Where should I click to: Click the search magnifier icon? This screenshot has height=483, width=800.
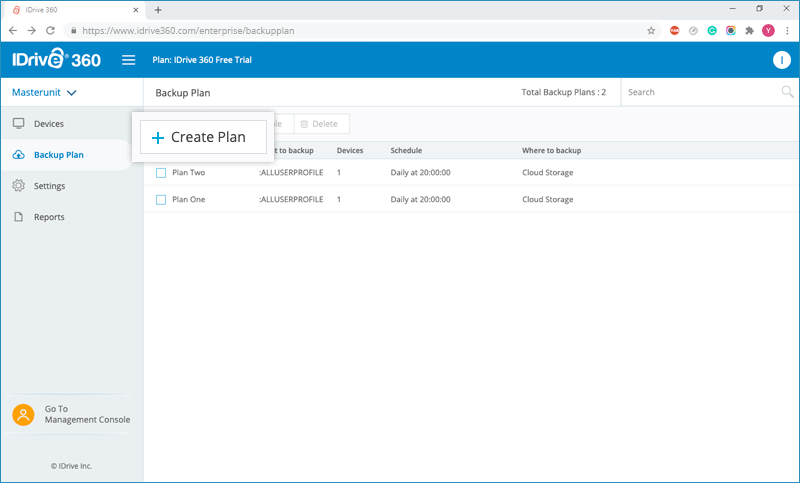[x=787, y=92]
